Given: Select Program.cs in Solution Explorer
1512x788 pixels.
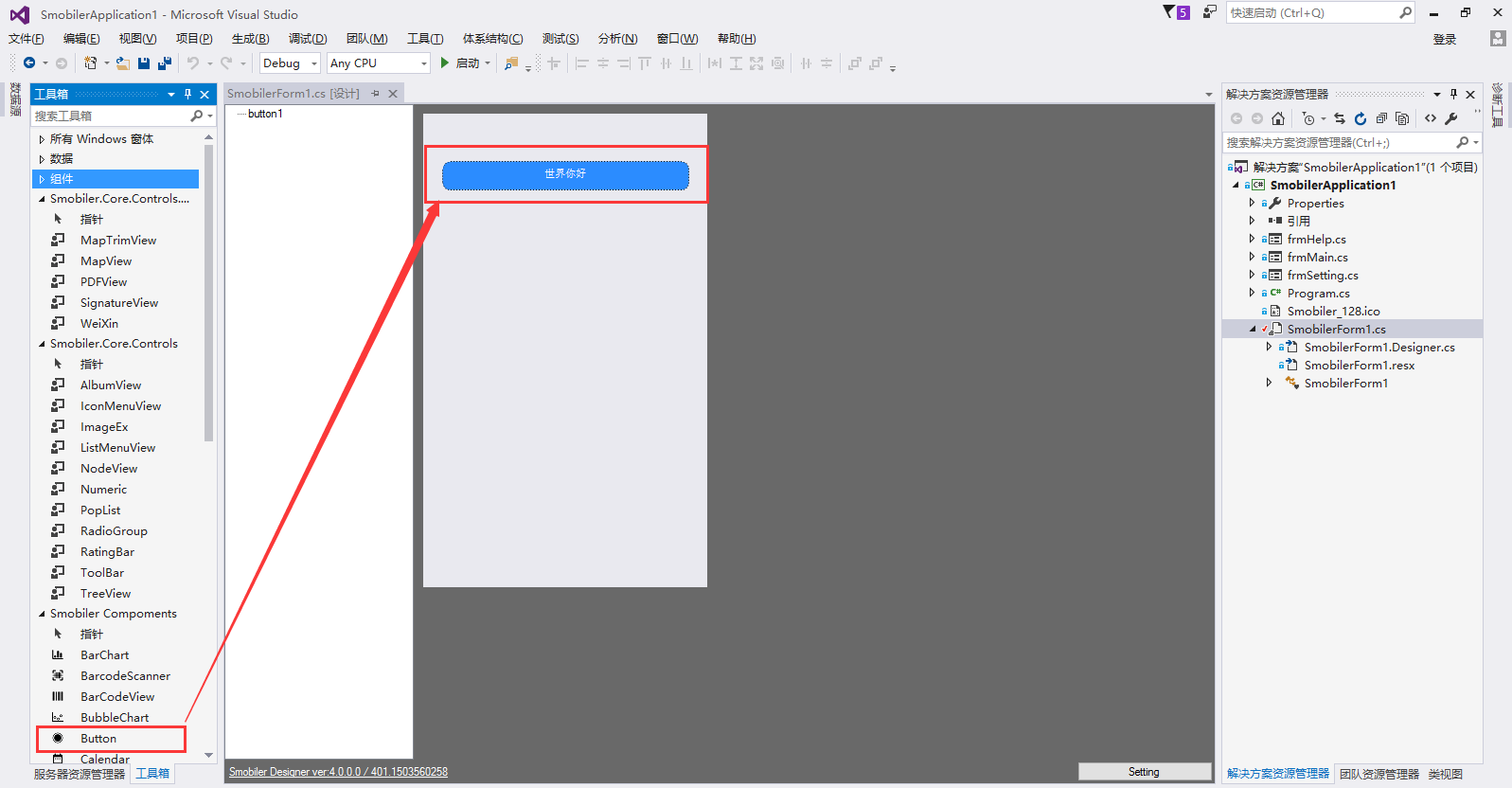Looking at the screenshot, I should [x=1319, y=293].
